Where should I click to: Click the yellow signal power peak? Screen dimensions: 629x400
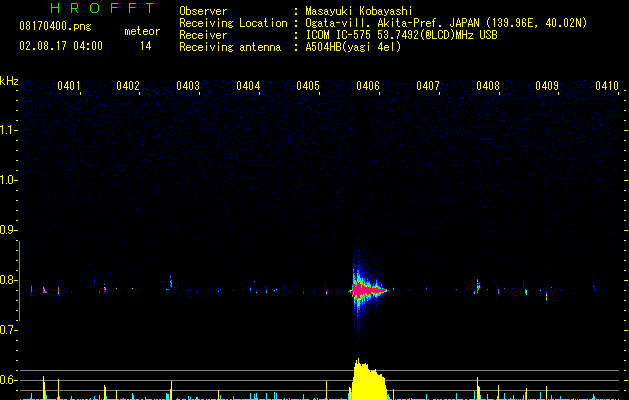[366, 380]
